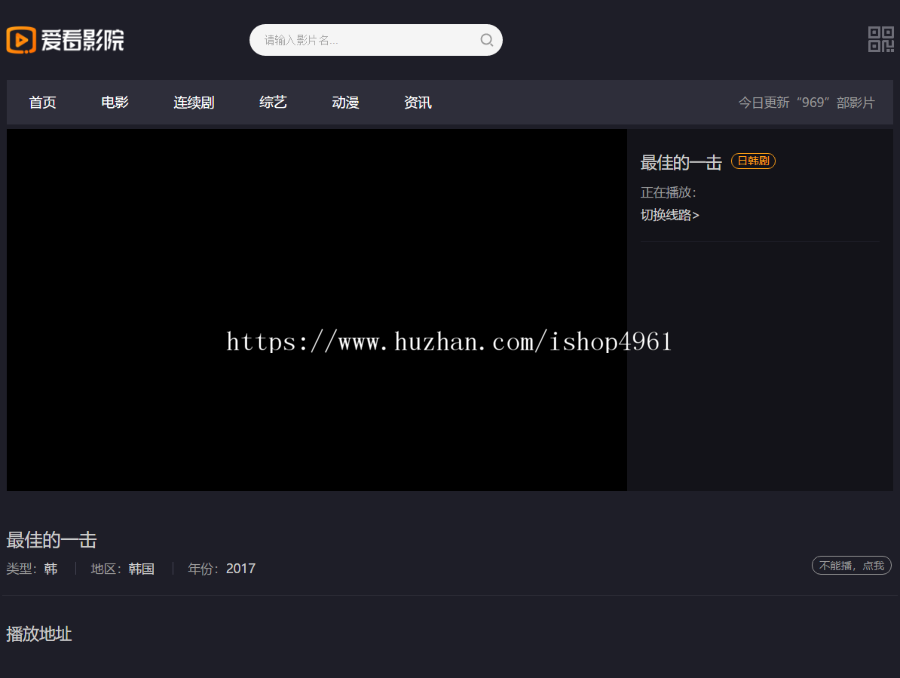
Task: Open the 韩国 region link
Action: click(x=141, y=568)
